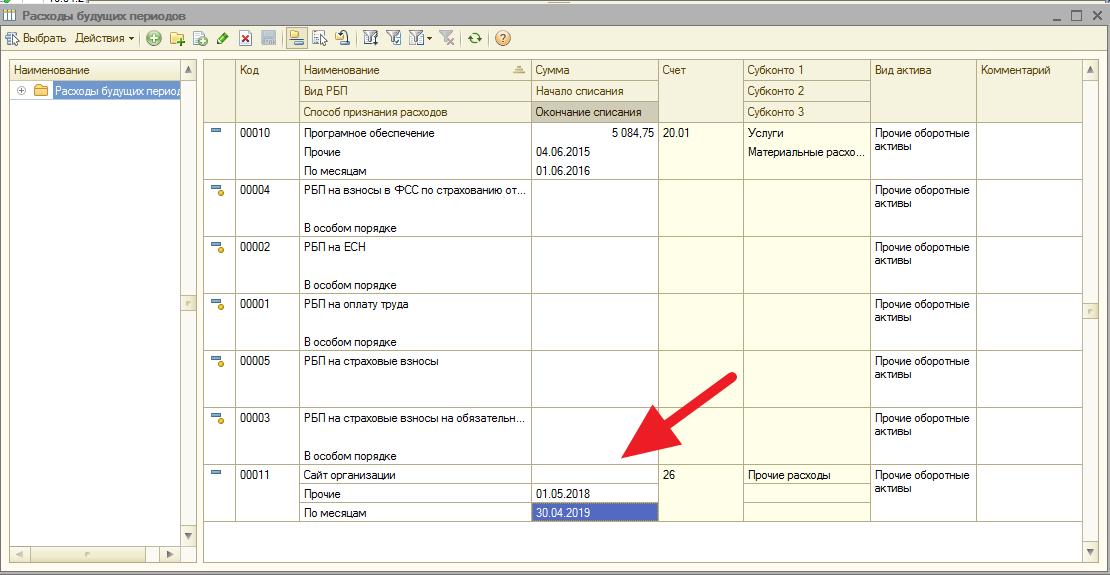Screen dimensions: 1110x575
Task: Click the Сайт организации row name
Action: 350,475
